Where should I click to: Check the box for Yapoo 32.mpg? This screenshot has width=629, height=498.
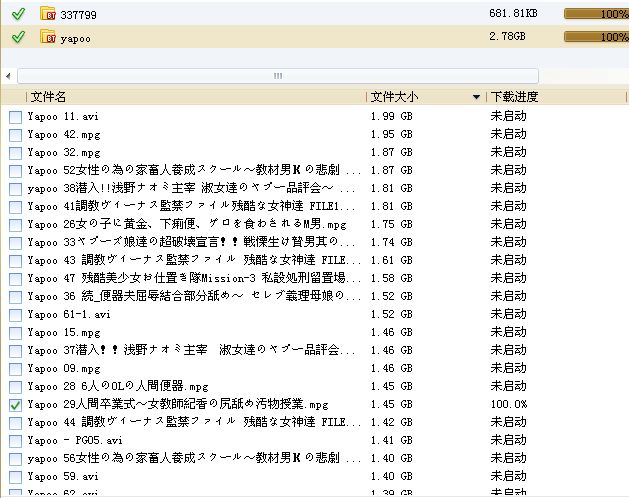(x=15, y=153)
